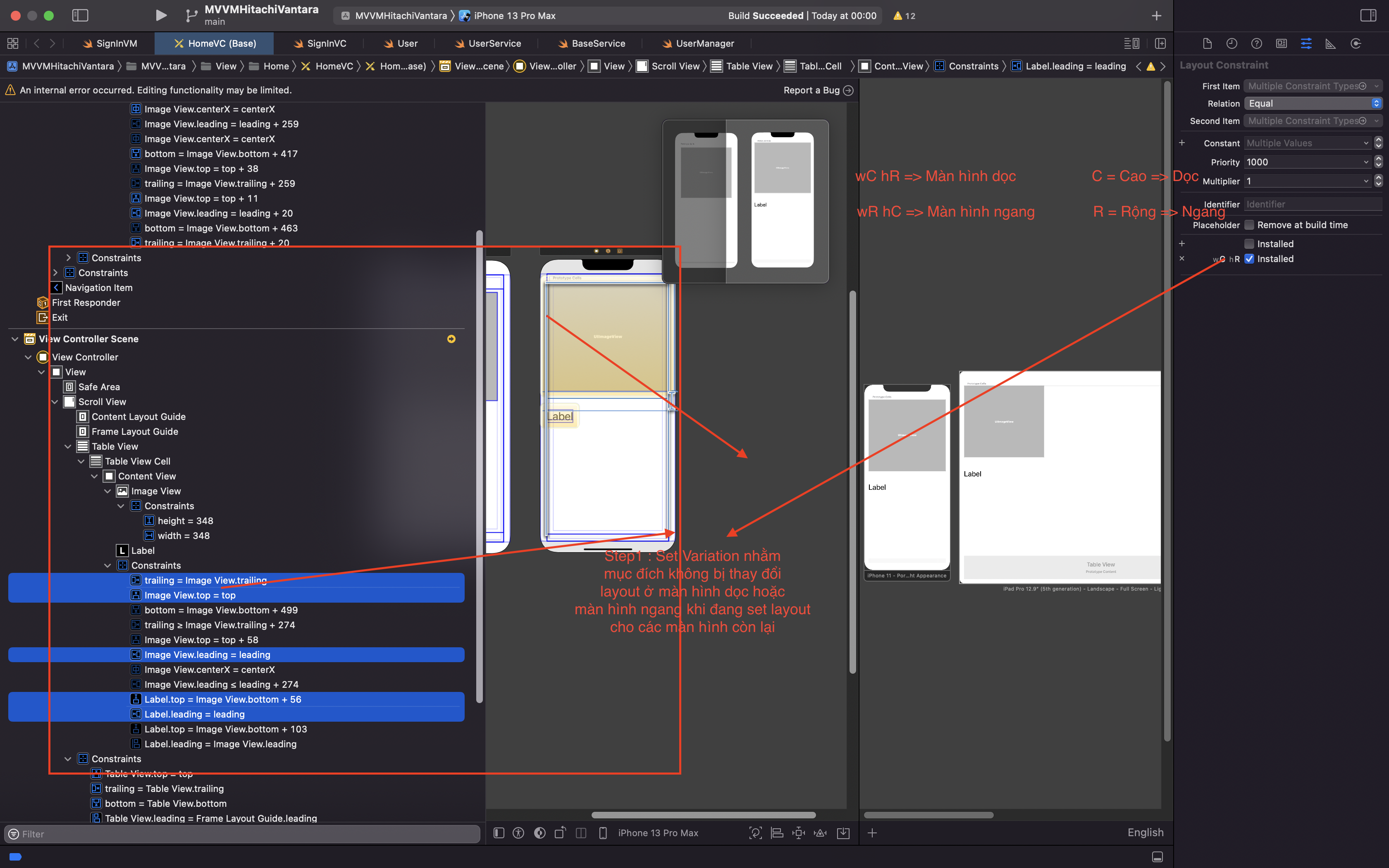Click the Update Frames icon in canvas bar
Screen dimensions: 1389x868
755,833
